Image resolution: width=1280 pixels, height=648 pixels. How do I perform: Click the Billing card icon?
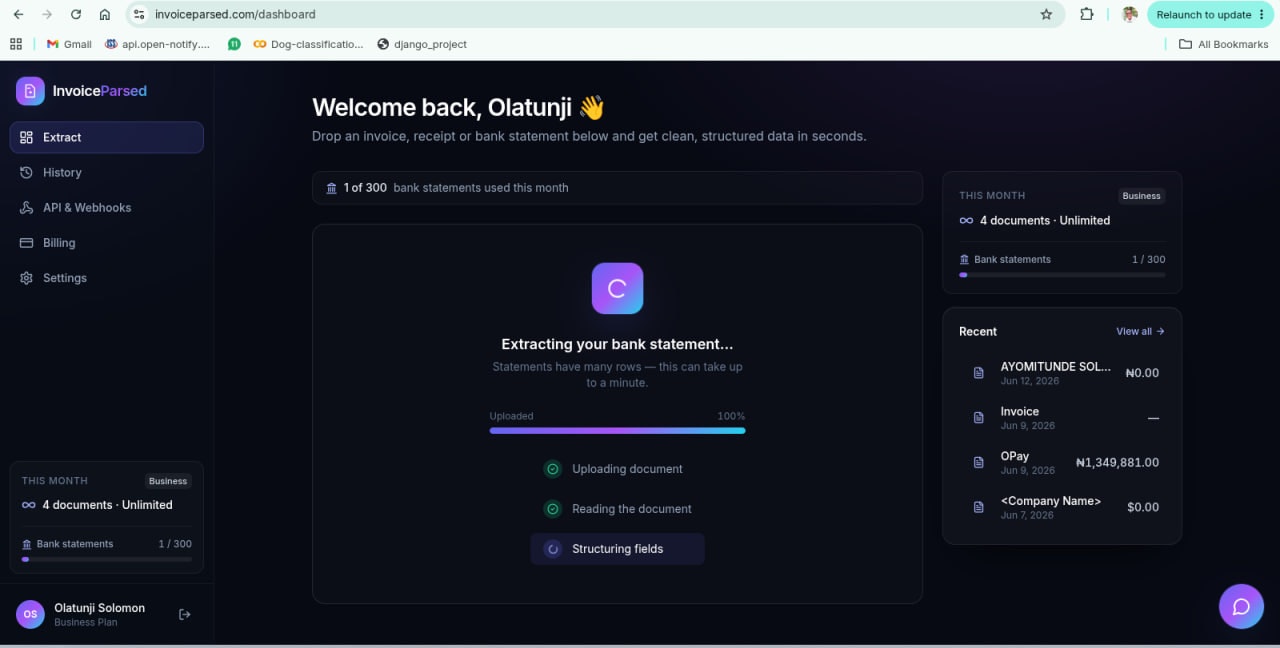click(x=26, y=242)
